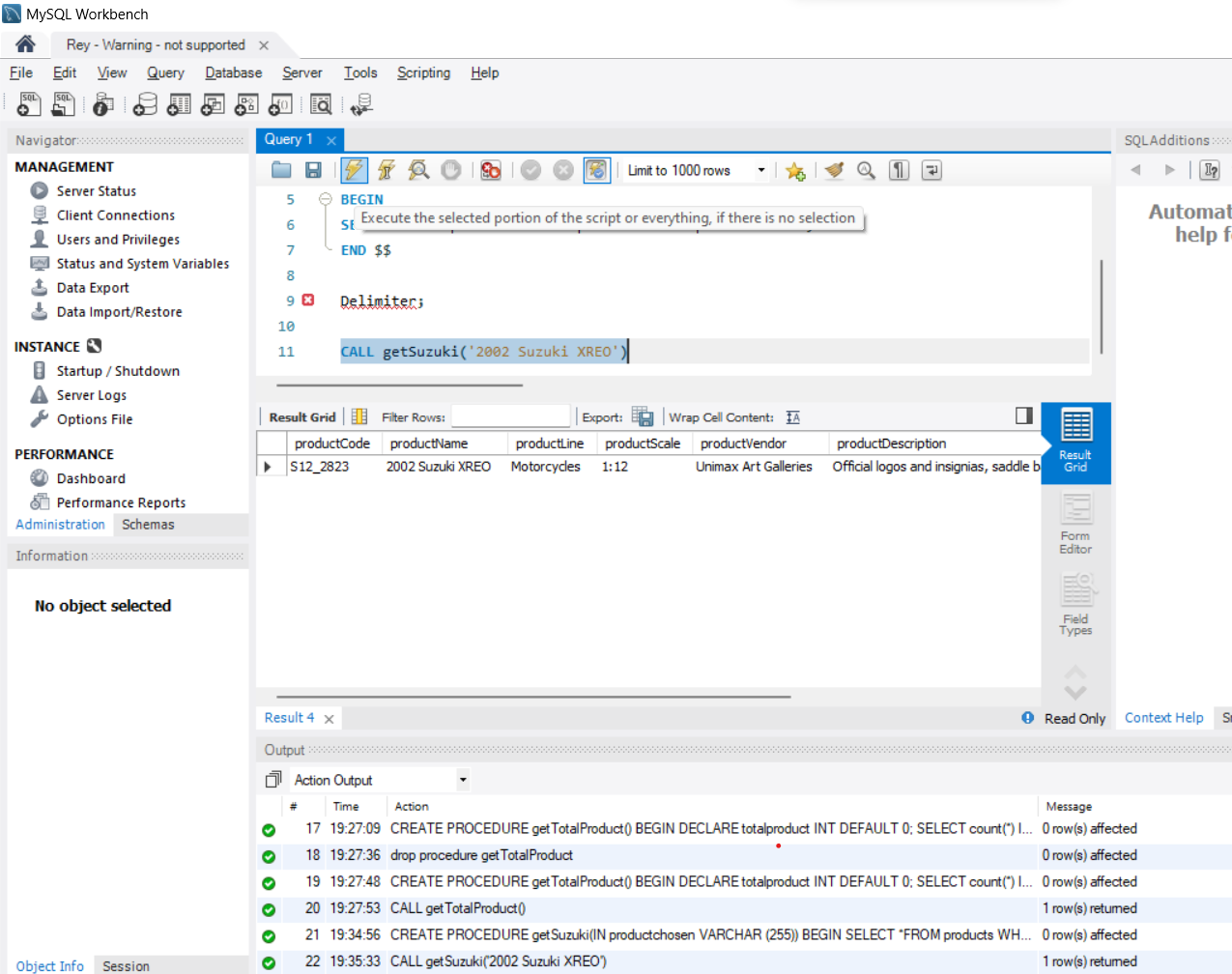The image size is (1232, 974).
Task: Toggle word wrapping in the editor
Action: [x=931, y=170]
